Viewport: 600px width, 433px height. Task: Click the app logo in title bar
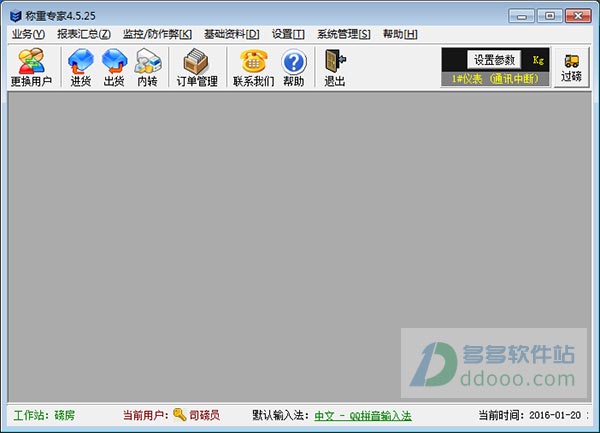tap(16, 16)
